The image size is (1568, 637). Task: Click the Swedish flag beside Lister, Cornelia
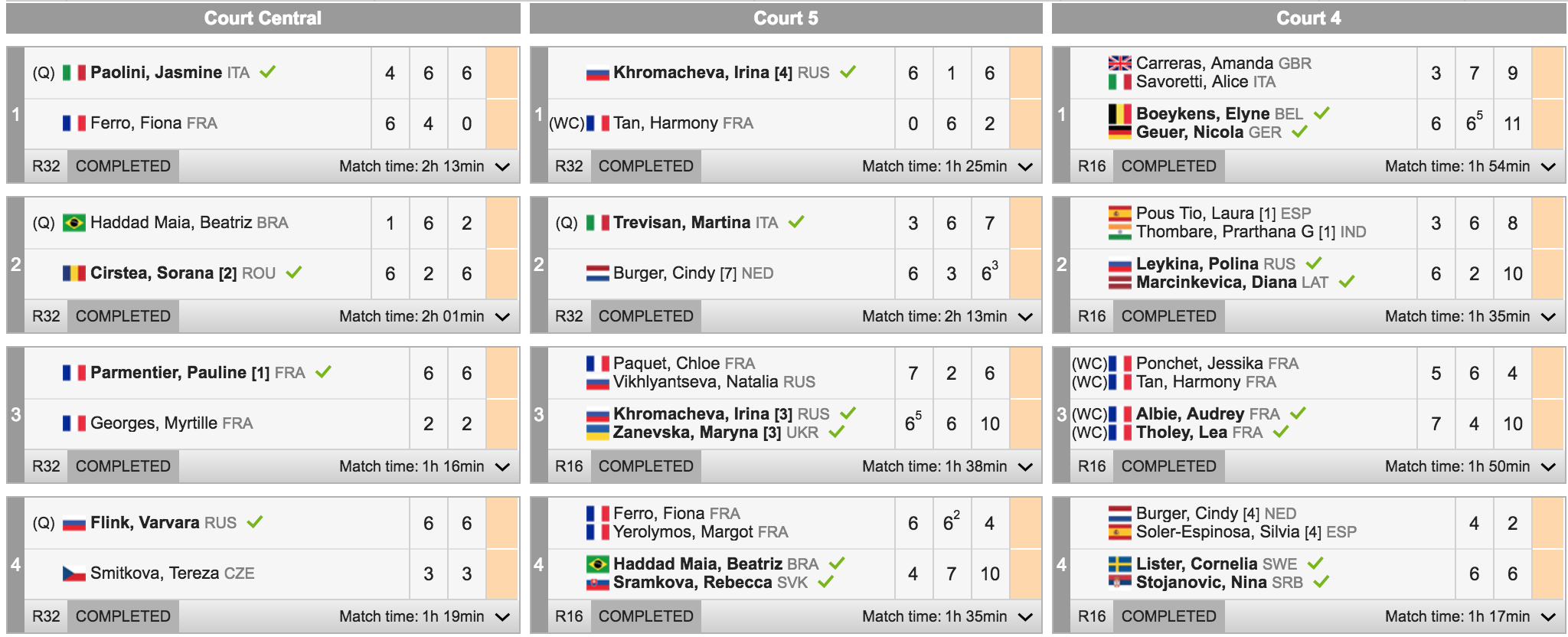tap(1119, 564)
